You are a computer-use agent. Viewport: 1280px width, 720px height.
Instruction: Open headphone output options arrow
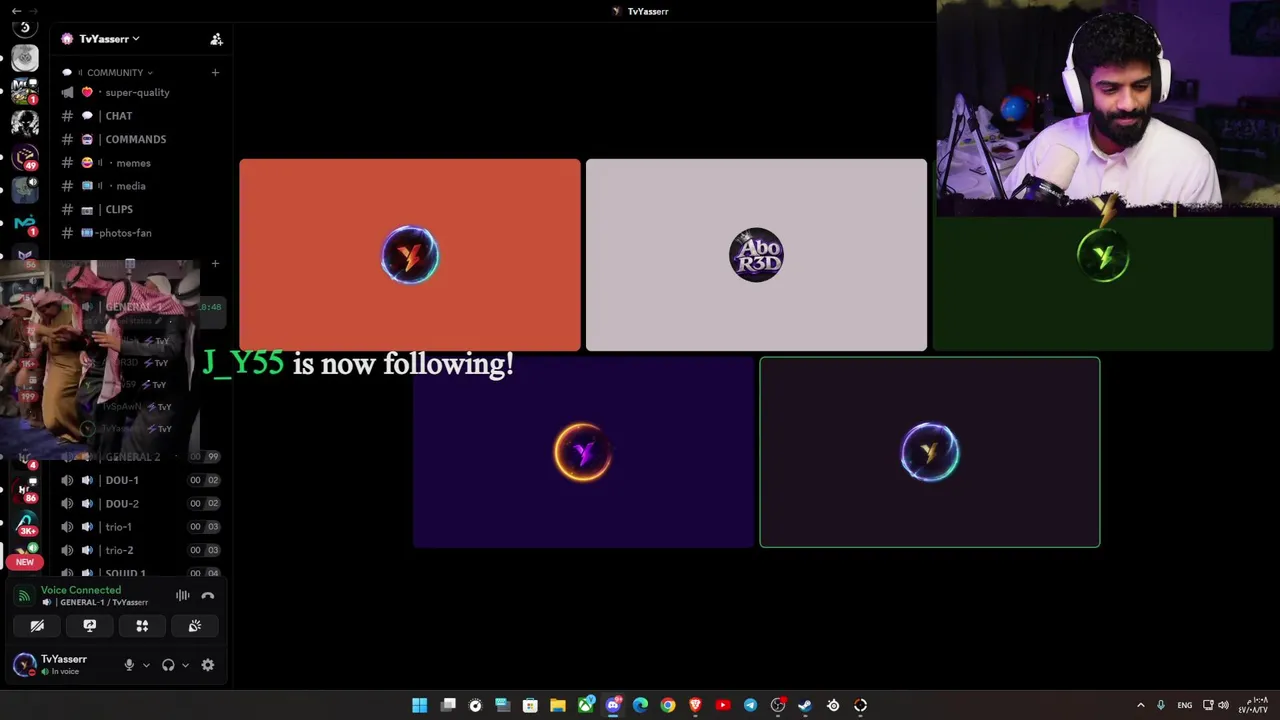[185, 665]
